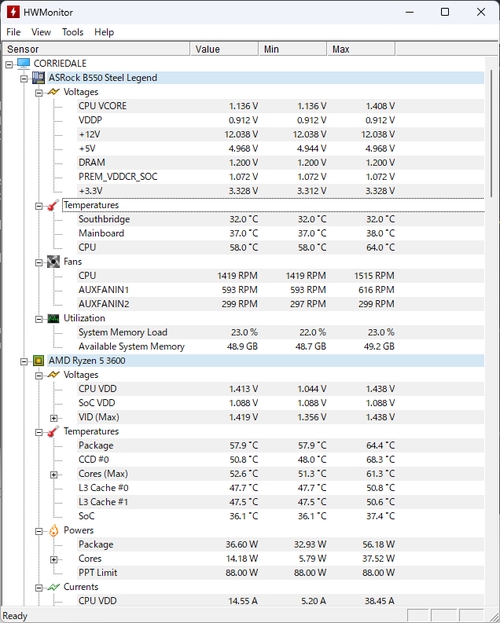Open the Tools menu
This screenshot has width=500, height=623.
[72, 32]
